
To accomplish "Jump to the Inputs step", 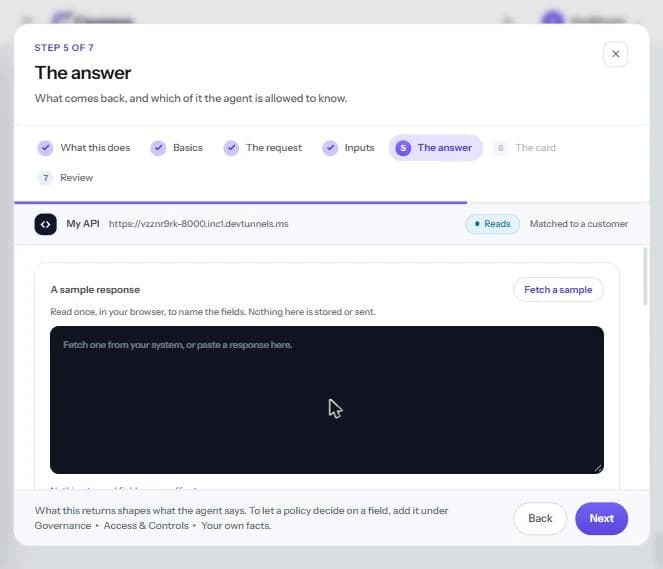I will 348,148.
